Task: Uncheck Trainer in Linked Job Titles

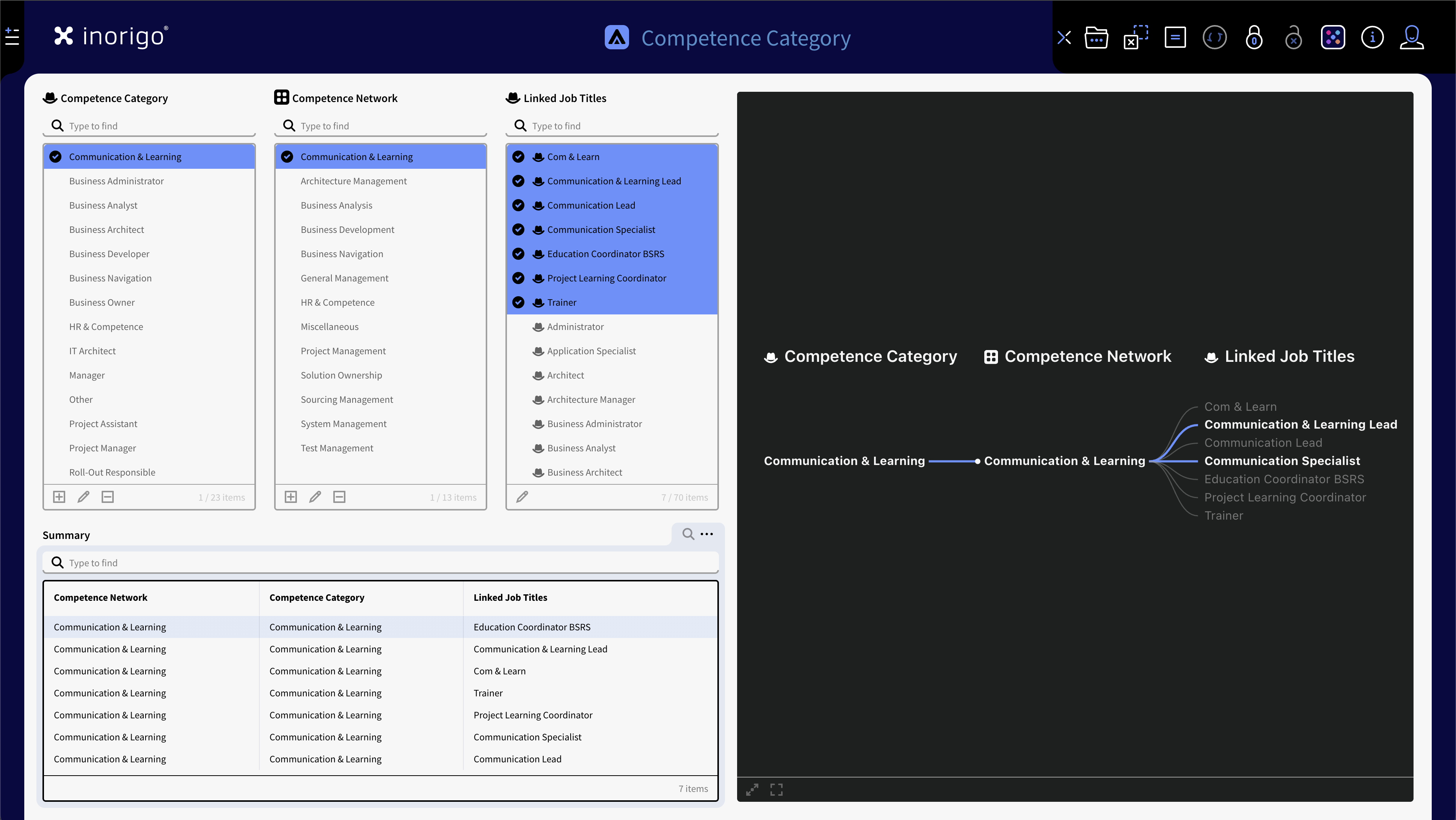Action: (x=518, y=303)
